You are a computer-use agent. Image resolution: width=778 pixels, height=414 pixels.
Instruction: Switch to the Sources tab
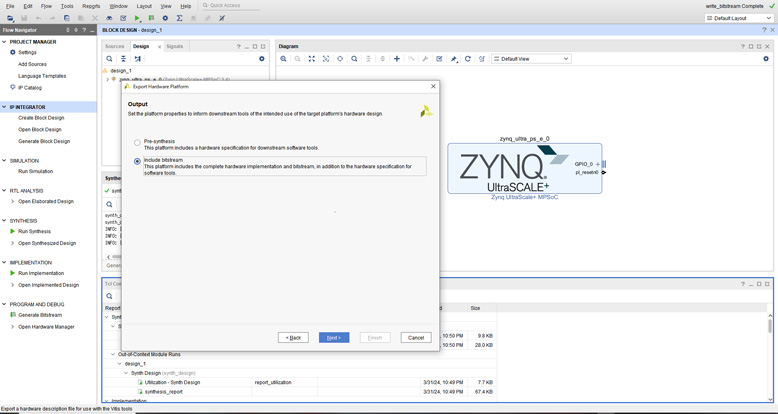115,46
